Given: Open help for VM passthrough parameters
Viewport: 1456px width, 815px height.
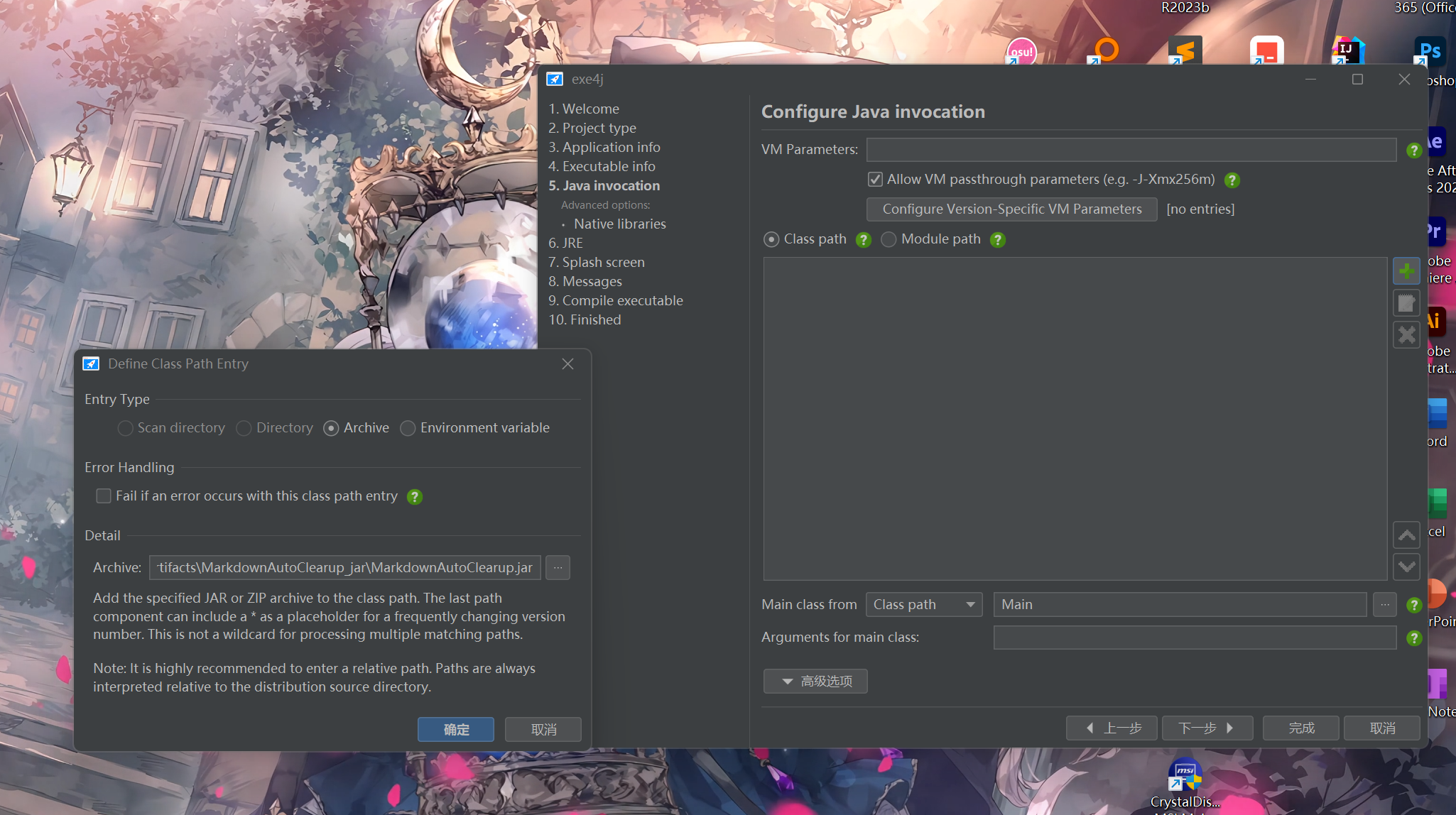Looking at the screenshot, I should point(1232,180).
